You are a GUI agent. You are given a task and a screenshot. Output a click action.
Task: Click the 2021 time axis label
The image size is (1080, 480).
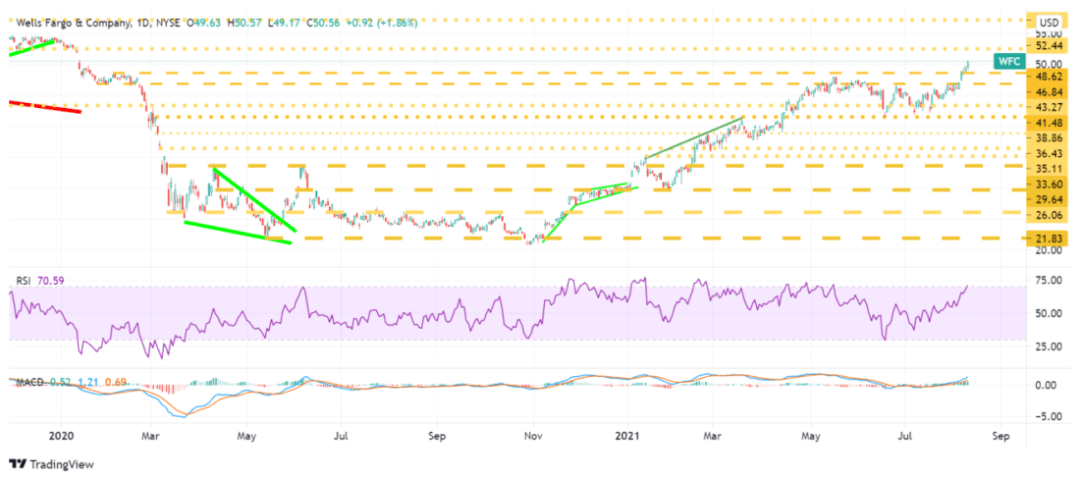click(627, 436)
